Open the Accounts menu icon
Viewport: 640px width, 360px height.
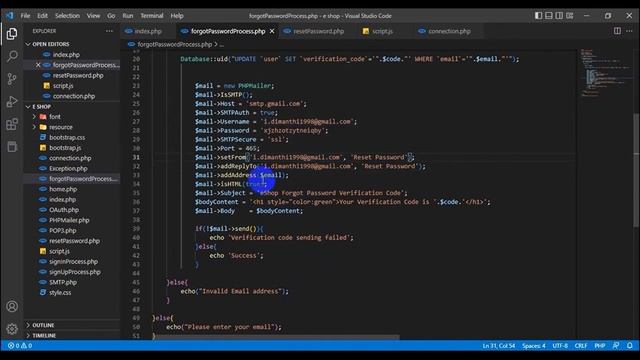(12, 306)
